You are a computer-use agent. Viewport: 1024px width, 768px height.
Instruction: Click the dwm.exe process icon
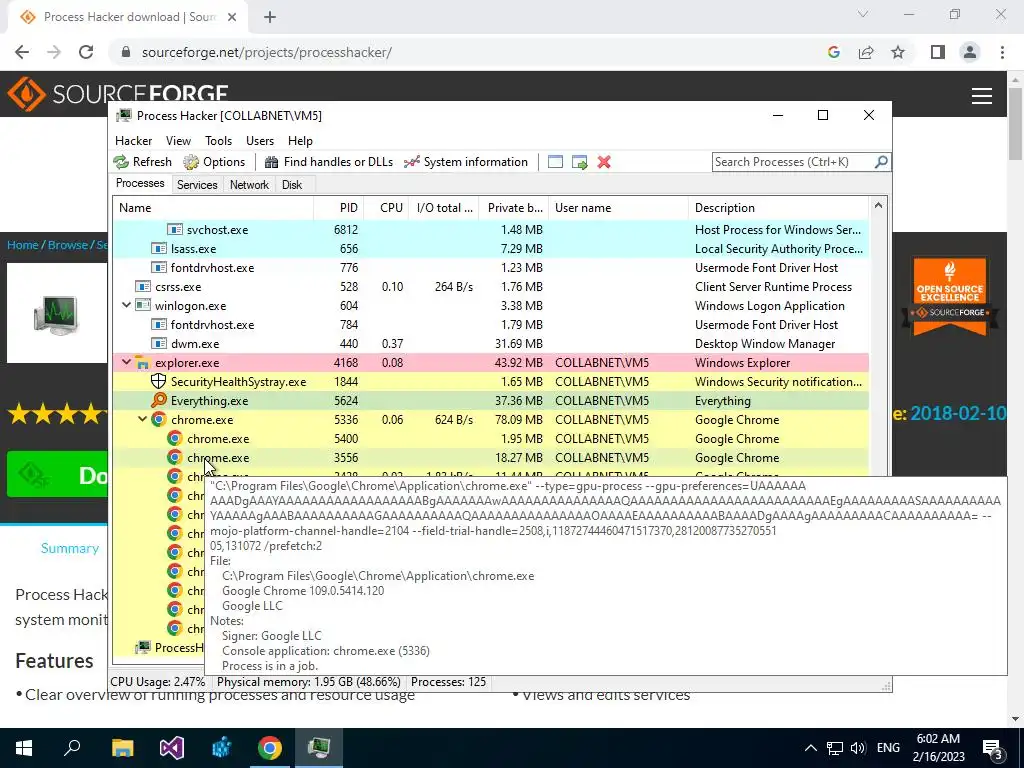click(x=159, y=344)
